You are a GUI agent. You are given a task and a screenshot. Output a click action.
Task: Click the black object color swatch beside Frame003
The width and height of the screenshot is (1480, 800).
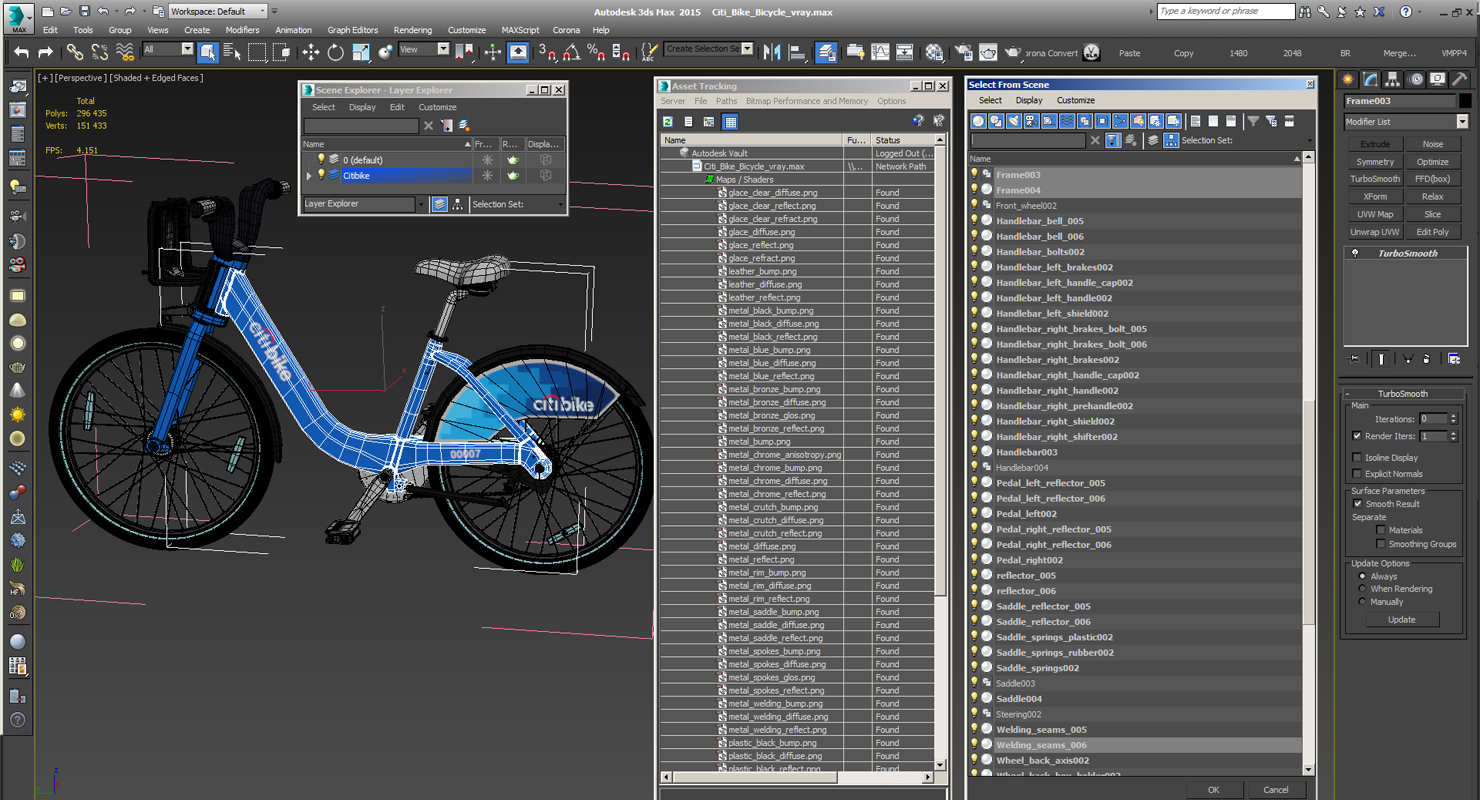coord(1465,101)
